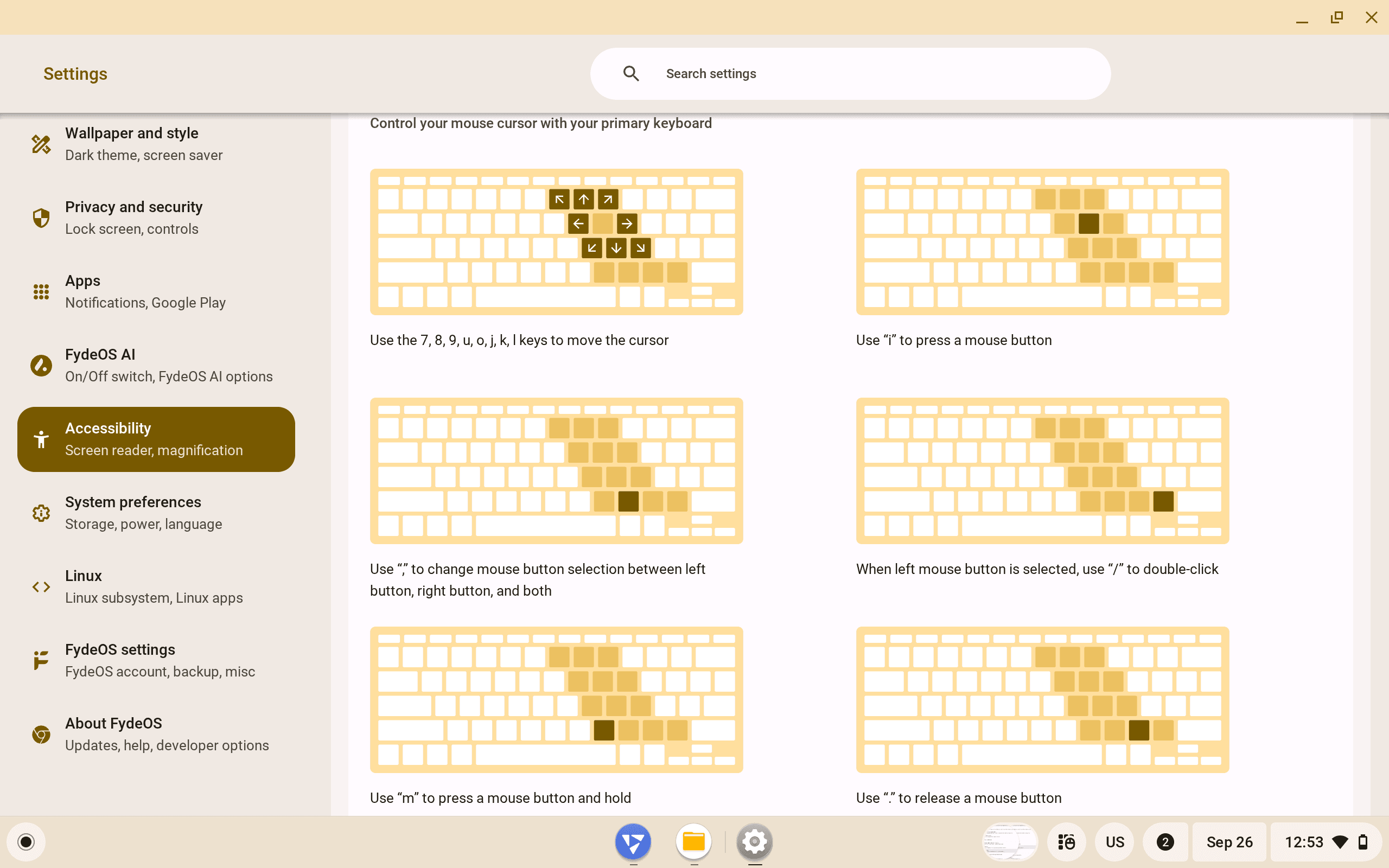Click the About FydeOS logo icon

click(x=41, y=734)
